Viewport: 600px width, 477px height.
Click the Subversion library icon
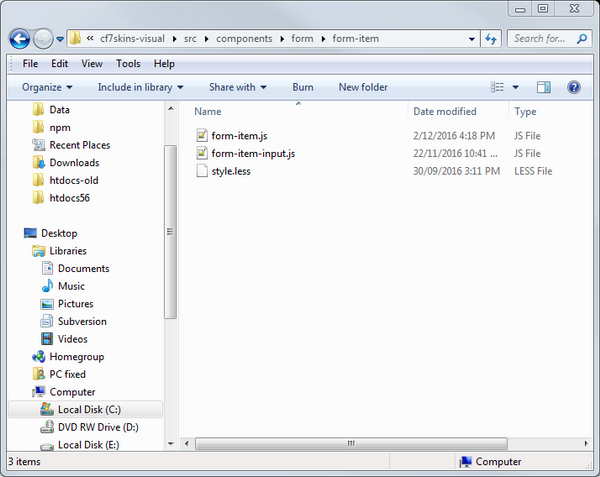pyautogui.click(x=47, y=322)
